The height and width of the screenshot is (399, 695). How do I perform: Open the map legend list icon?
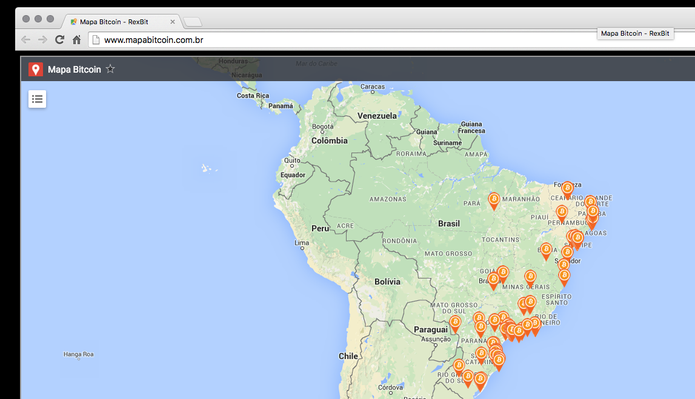pos(37,99)
